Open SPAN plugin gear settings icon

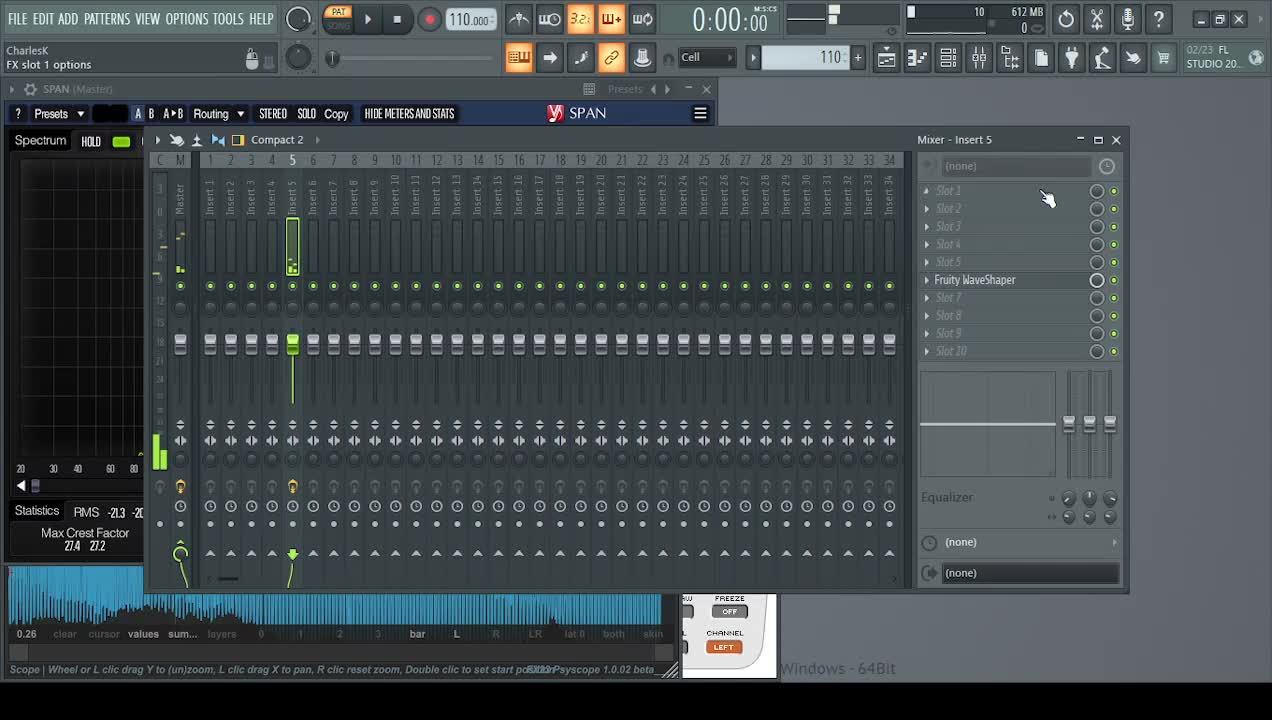point(30,89)
